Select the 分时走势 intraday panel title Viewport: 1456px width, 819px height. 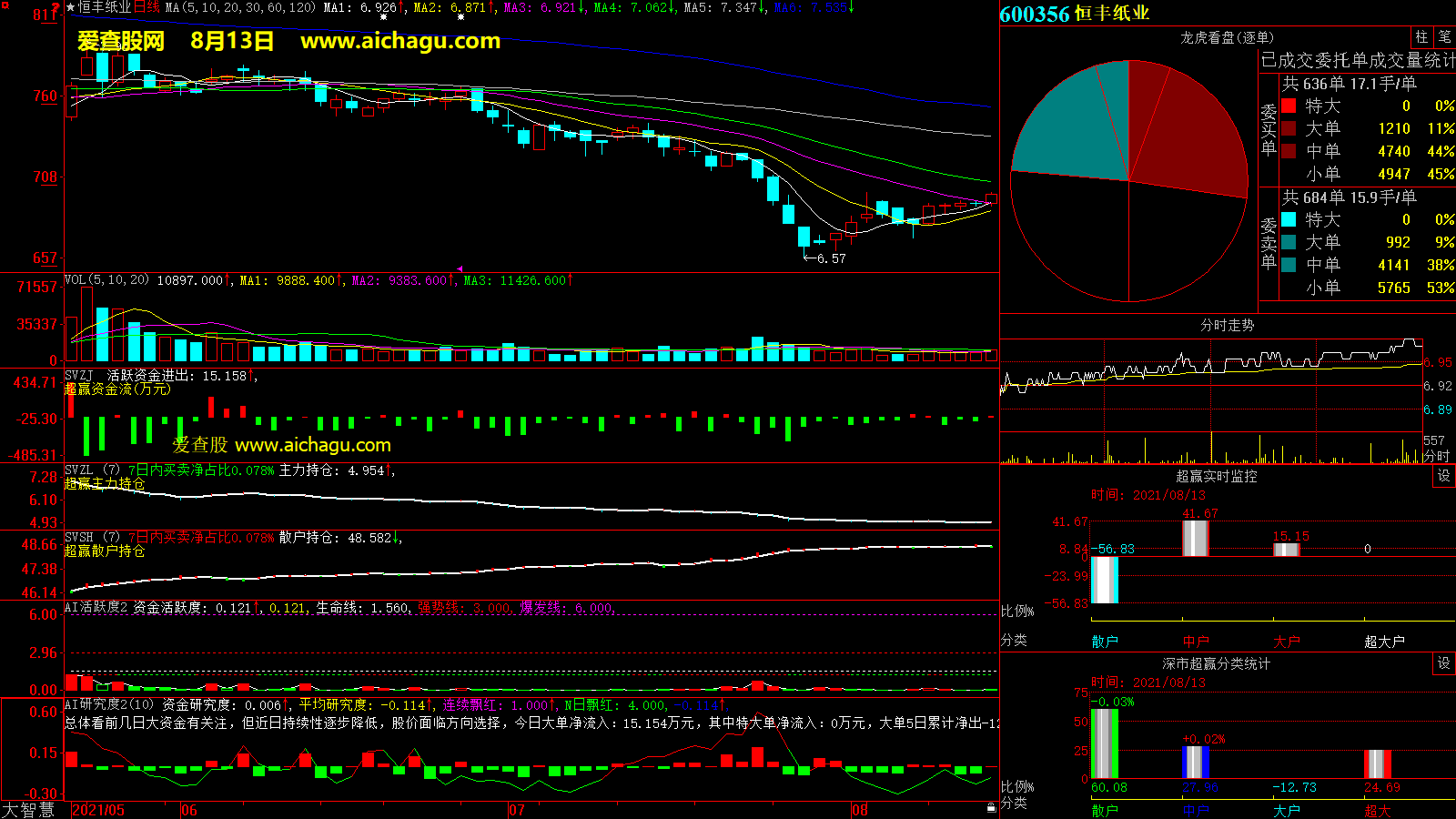[1227, 325]
